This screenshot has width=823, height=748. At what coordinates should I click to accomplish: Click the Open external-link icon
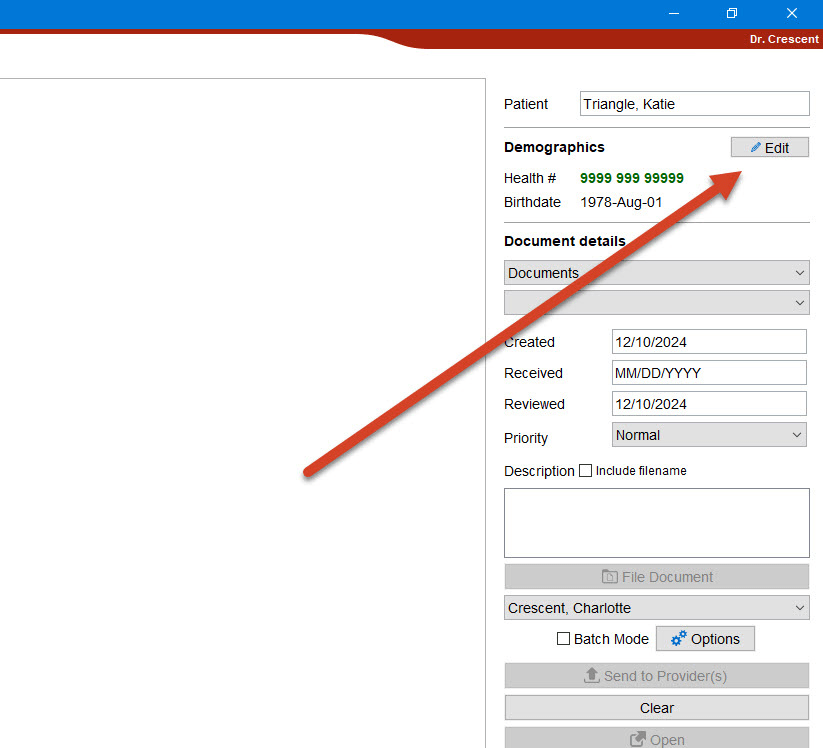point(637,739)
